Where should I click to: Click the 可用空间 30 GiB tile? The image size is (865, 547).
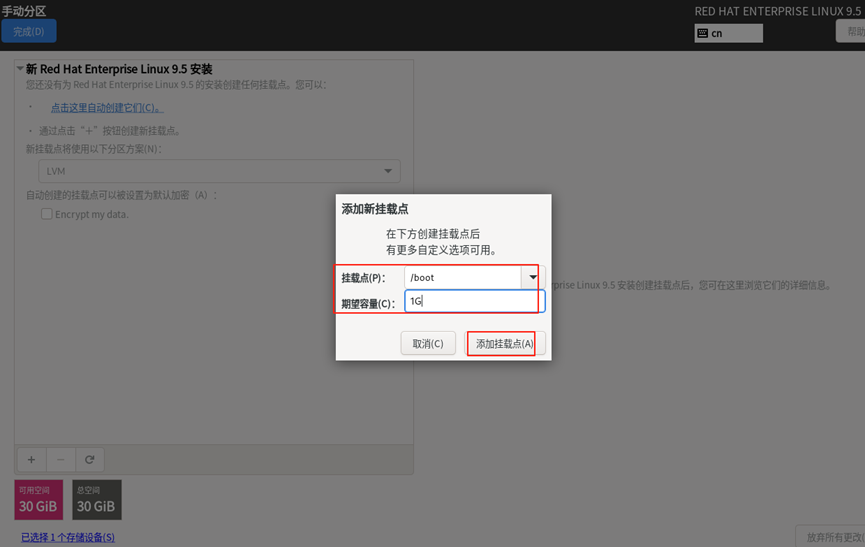click(38, 500)
